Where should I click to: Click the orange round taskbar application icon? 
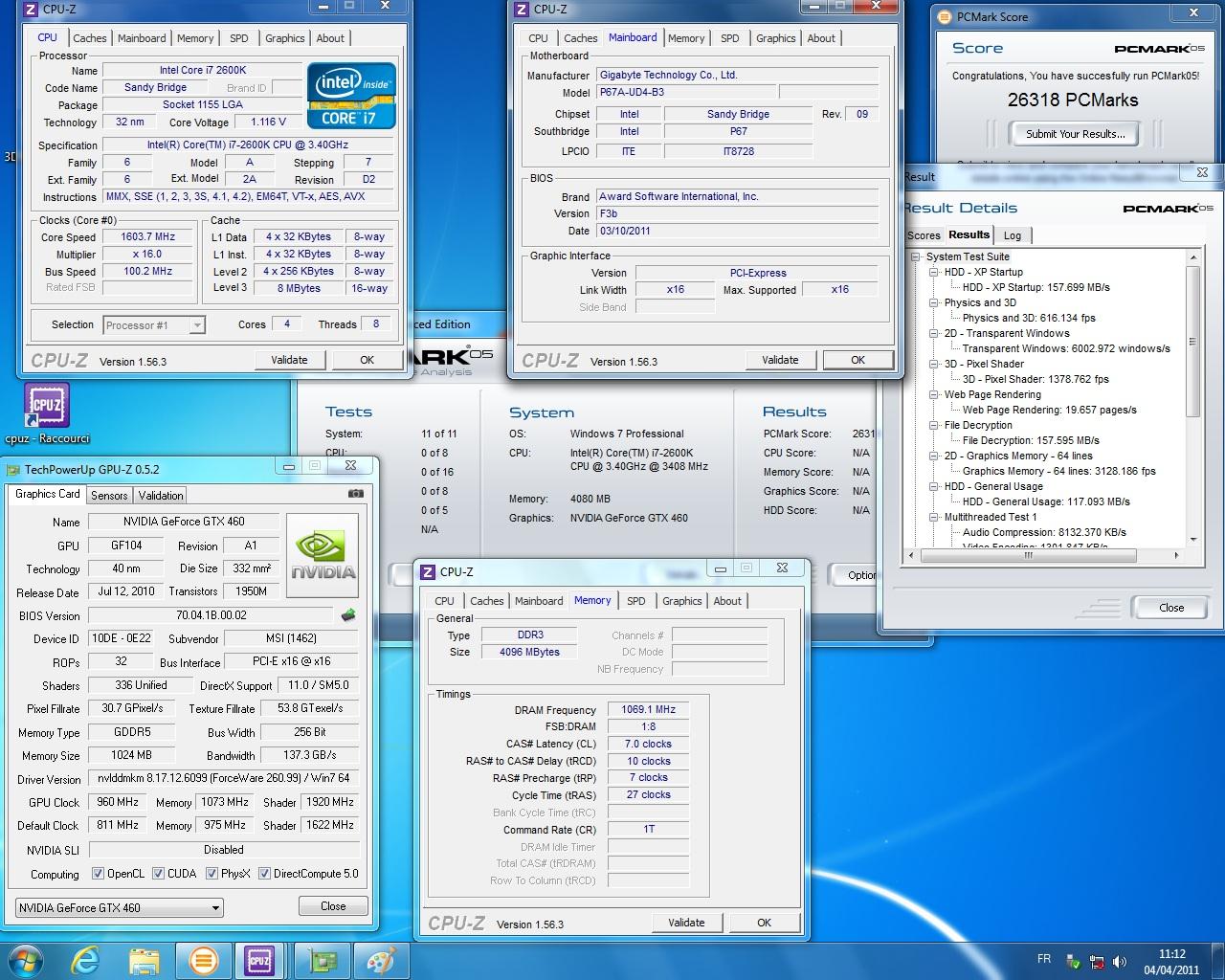coord(202,960)
